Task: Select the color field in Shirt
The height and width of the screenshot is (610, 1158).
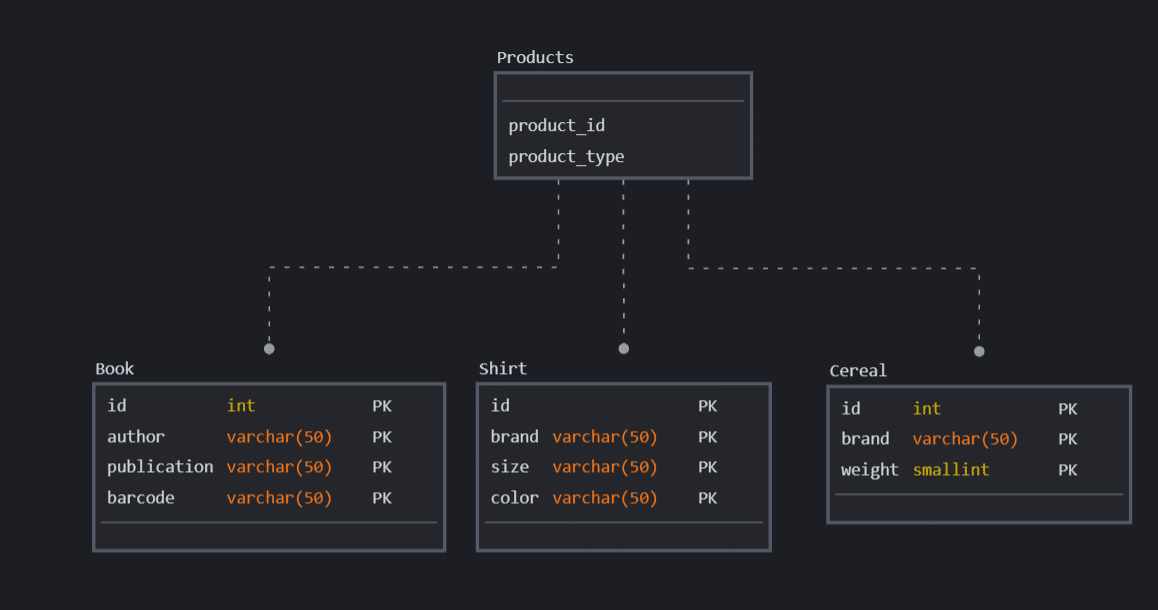Action: pos(514,497)
